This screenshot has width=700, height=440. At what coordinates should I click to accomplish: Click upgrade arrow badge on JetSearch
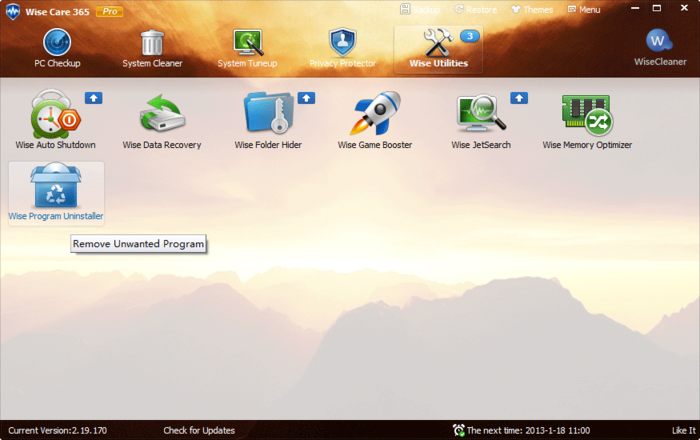click(x=519, y=98)
